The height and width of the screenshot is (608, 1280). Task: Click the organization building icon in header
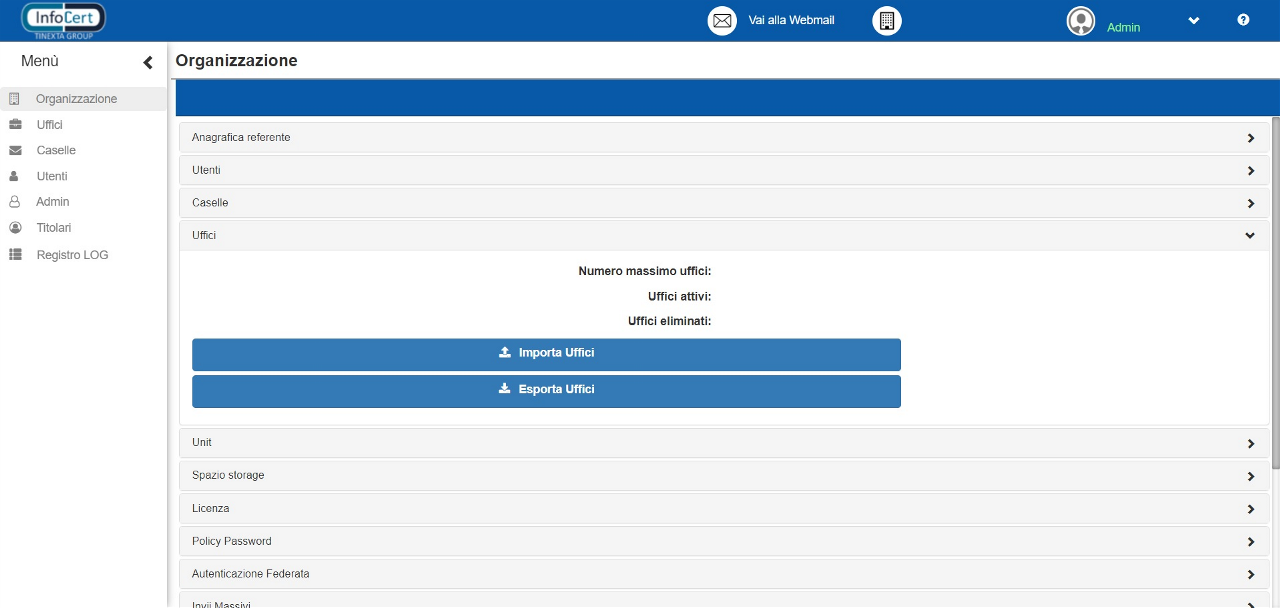[x=886, y=21]
